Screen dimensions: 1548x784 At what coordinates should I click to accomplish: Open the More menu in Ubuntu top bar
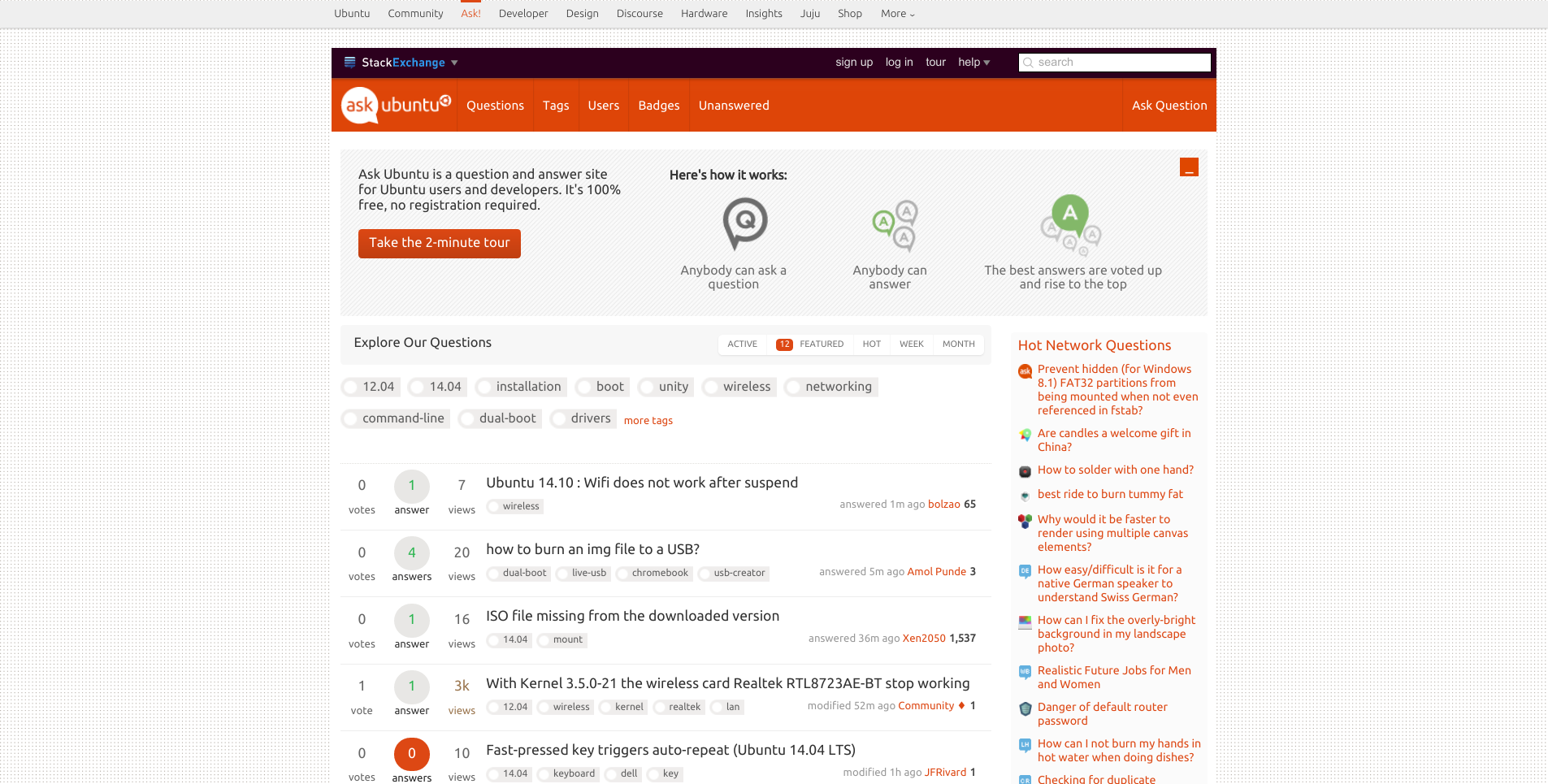point(898,14)
